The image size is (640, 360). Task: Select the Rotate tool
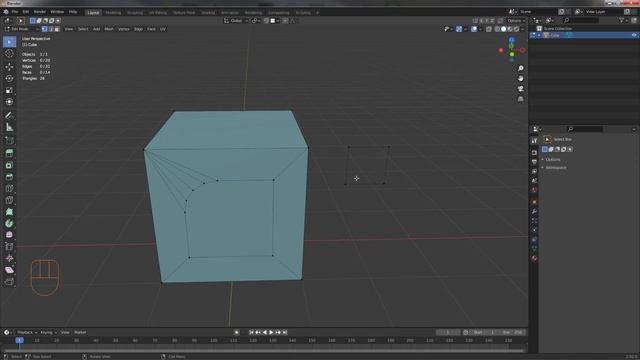point(9,78)
